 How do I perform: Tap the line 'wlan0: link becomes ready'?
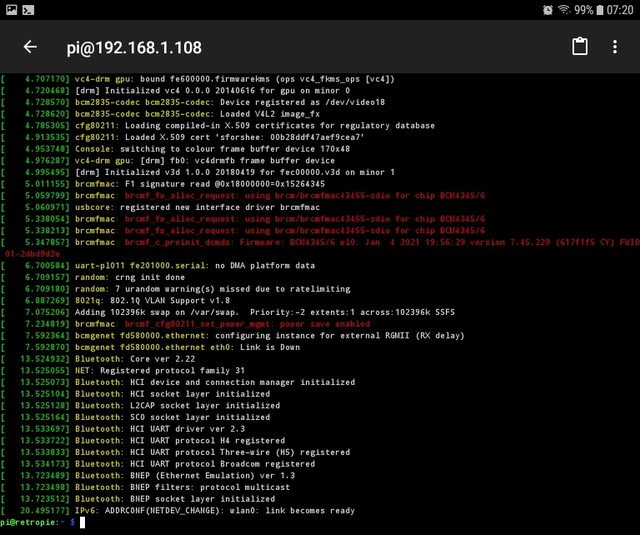tap(178, 511)
